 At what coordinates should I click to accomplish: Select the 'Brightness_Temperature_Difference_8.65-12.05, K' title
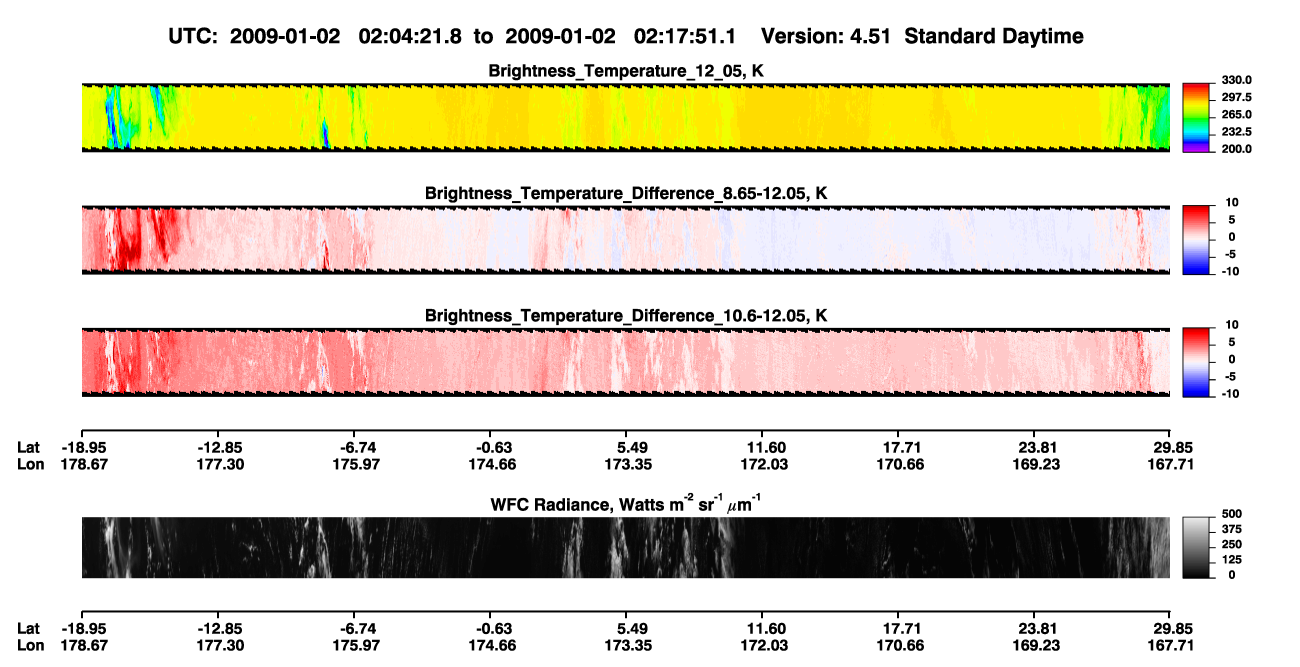pyautogui.click(x=626, y=193)
